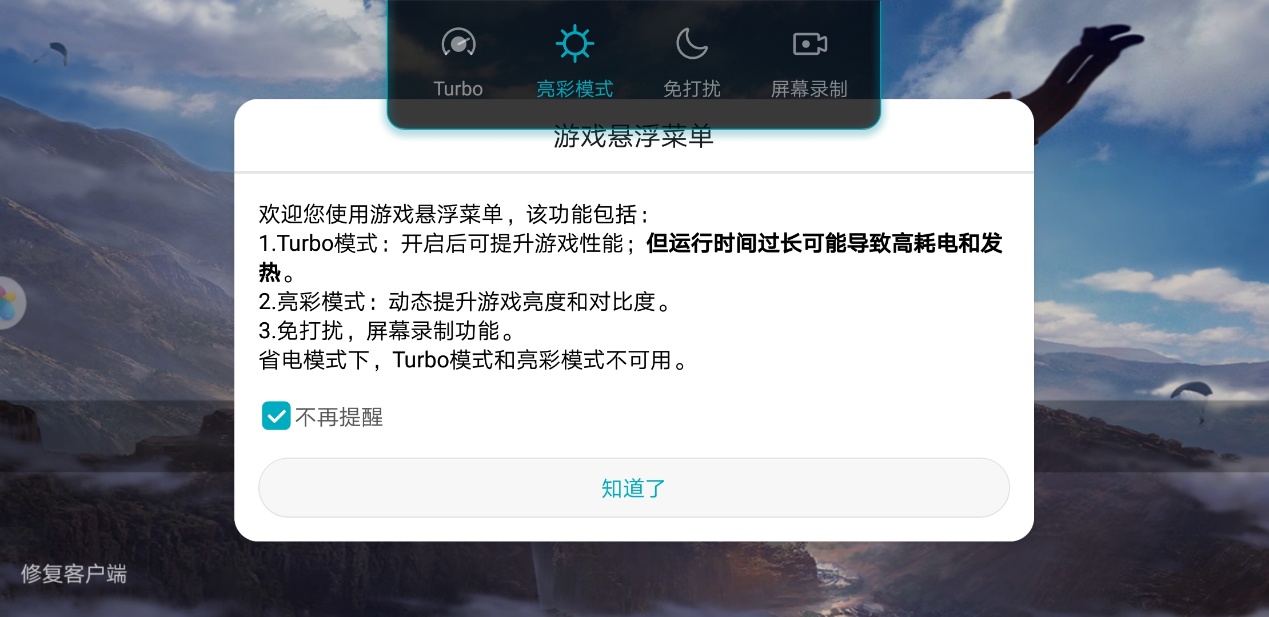The image size is (1269, 617).
Task: Click the 不再提醒 label text
Action: [339, 417]
